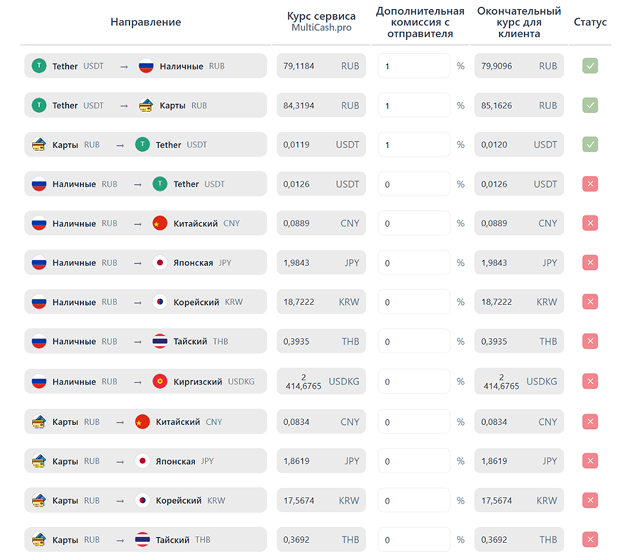Click the Kyrgyz flag icon in USDKG row
The height and width of the screenshot is (558, 626).
click(x=160, y=382)
